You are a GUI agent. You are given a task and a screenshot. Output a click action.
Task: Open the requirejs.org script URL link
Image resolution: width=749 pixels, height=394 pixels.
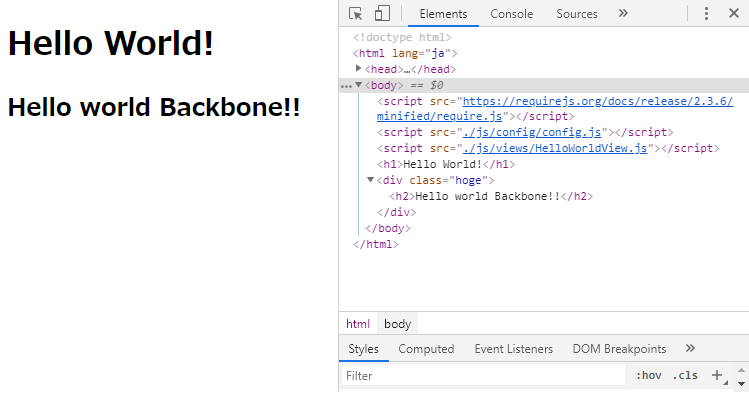[598, 101]
